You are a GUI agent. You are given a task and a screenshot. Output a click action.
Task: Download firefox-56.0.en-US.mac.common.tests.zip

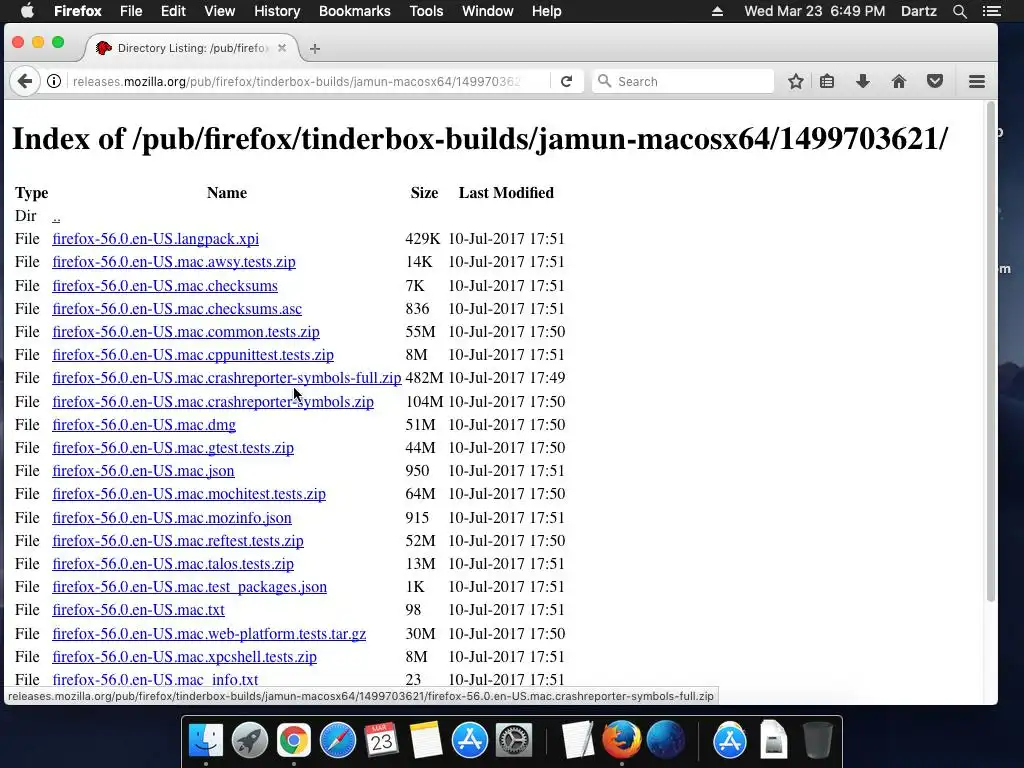186,332
